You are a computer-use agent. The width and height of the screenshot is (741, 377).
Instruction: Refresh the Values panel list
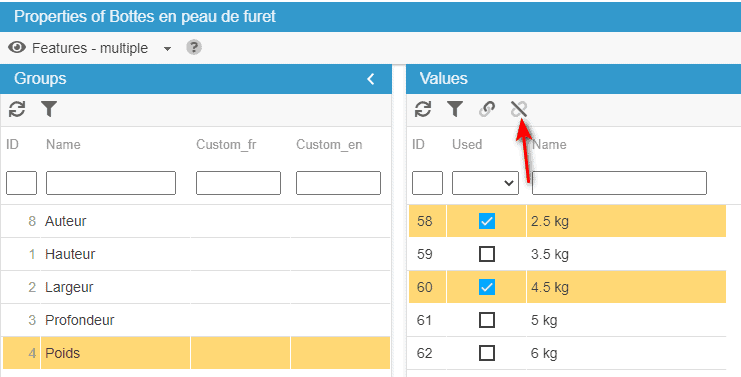pyautogui.click(x=422, y=109)
